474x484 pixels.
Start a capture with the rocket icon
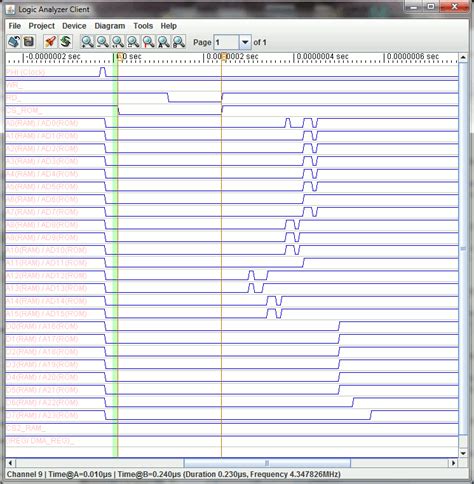click(x=50, y=42)
